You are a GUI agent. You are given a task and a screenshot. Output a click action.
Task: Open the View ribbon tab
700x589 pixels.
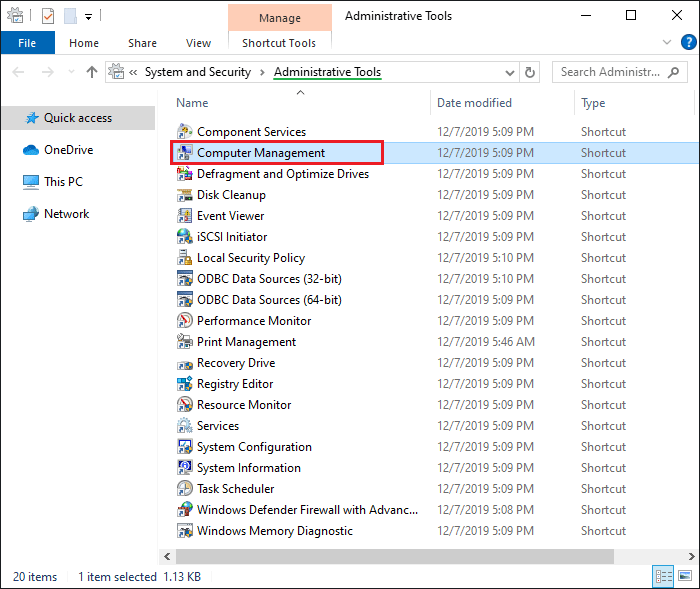click(x=198, y=43)
